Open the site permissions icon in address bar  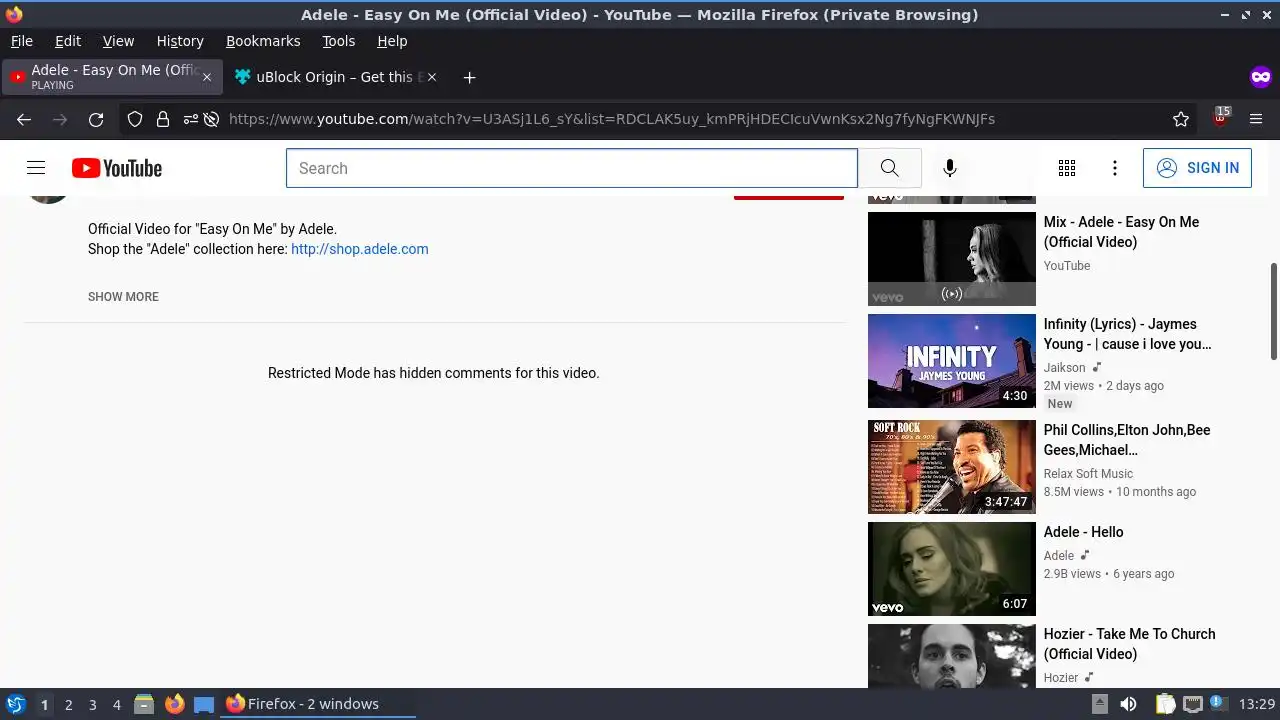[189, 119]
